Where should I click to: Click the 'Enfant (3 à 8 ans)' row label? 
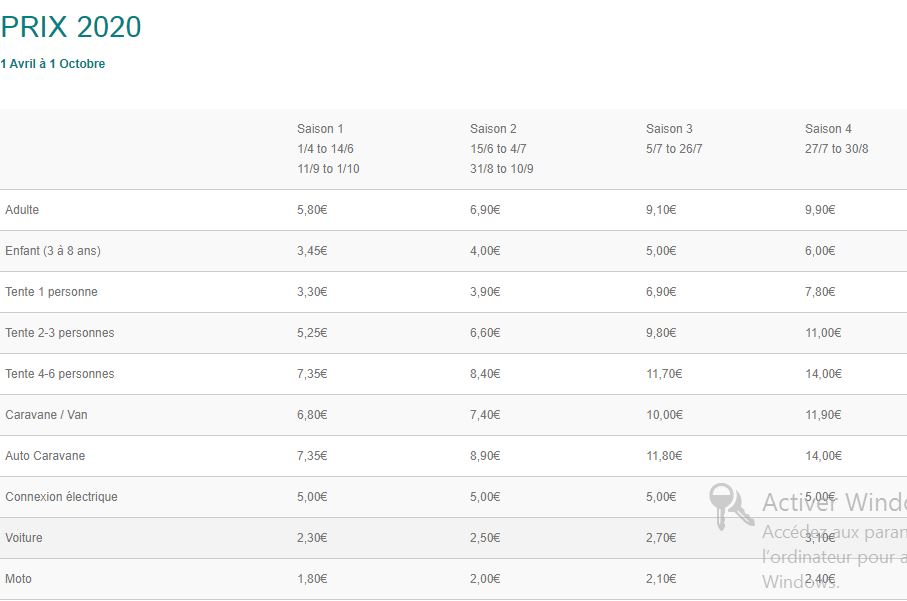pyautogui.click(x=53, y=251)
